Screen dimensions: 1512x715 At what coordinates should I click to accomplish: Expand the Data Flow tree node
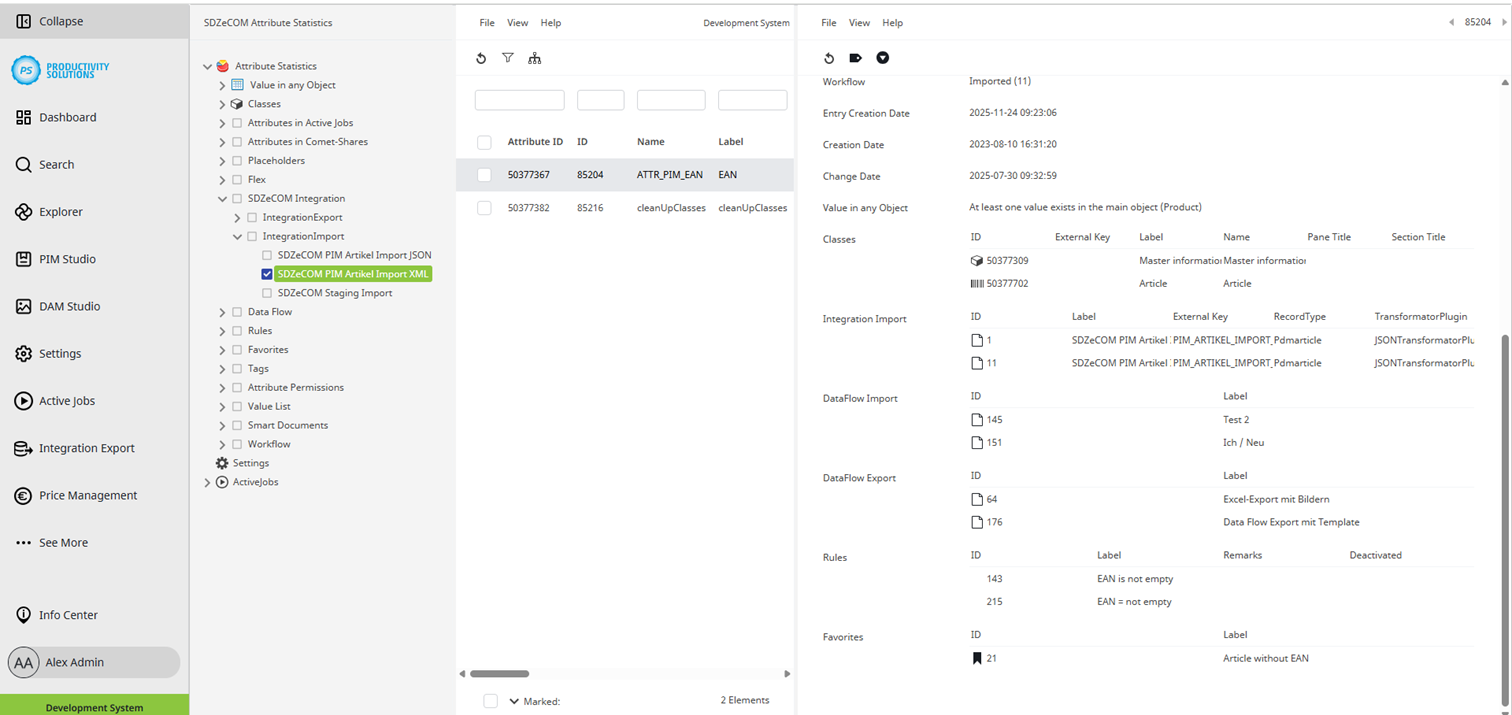point(222,311)
